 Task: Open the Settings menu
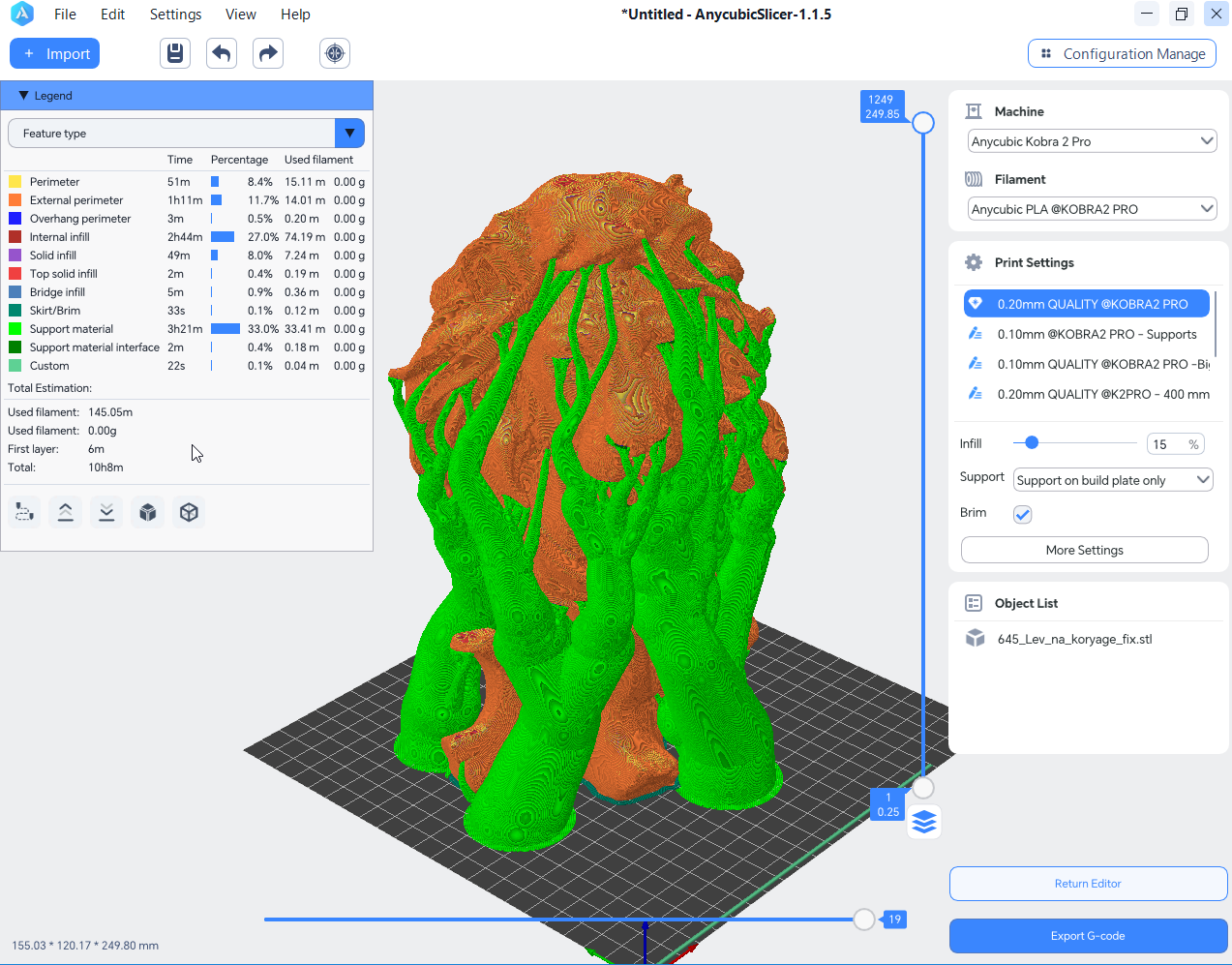pyautogui.click(x=175, y=15)
